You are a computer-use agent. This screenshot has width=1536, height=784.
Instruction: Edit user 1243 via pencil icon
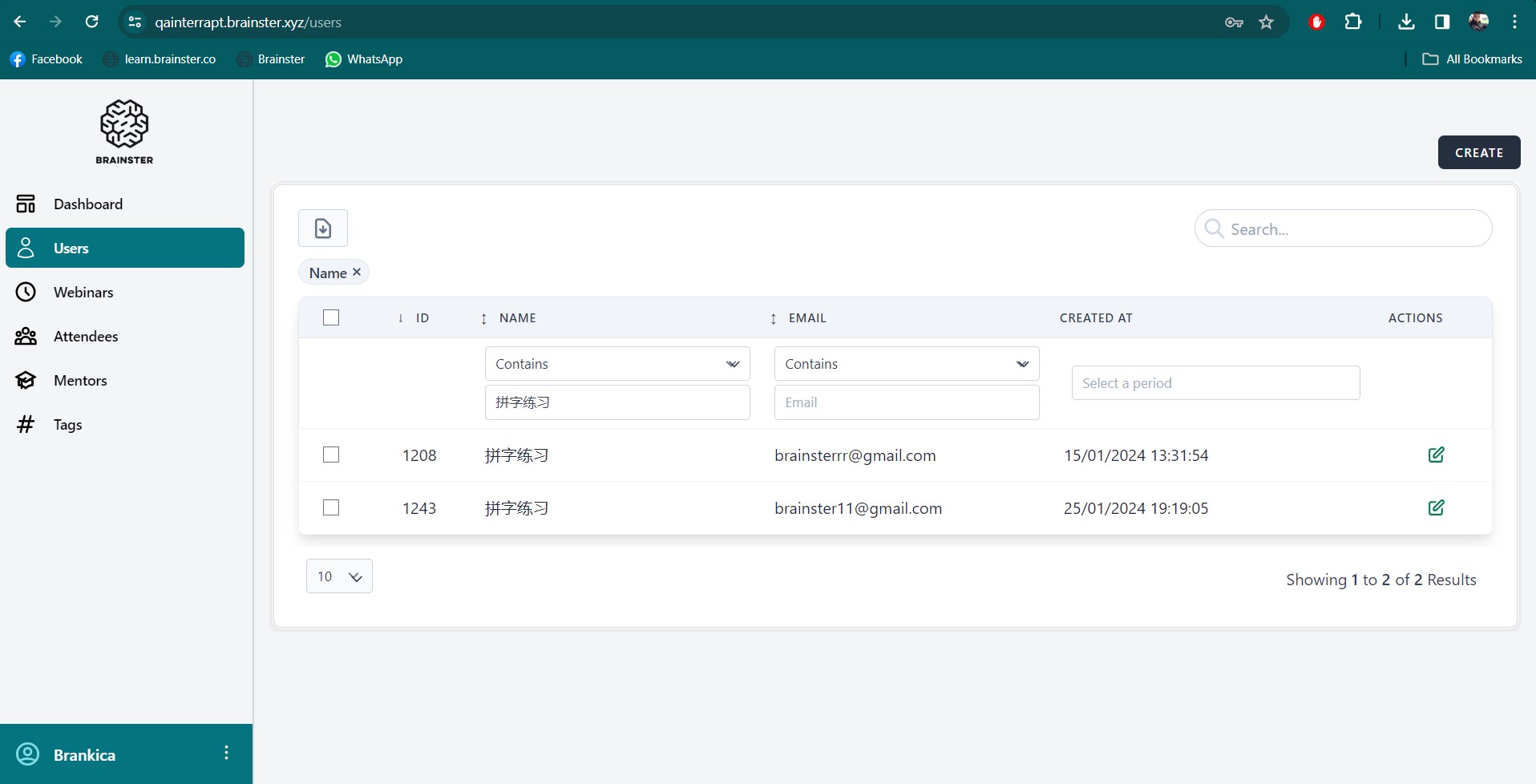(1436, 507)
